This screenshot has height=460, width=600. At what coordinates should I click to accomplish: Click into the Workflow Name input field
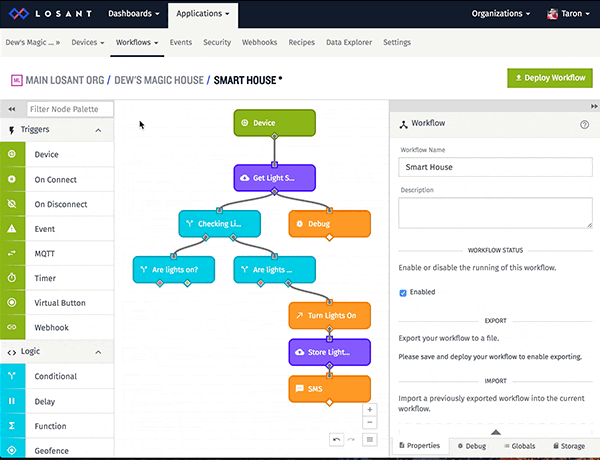(495, 167)
